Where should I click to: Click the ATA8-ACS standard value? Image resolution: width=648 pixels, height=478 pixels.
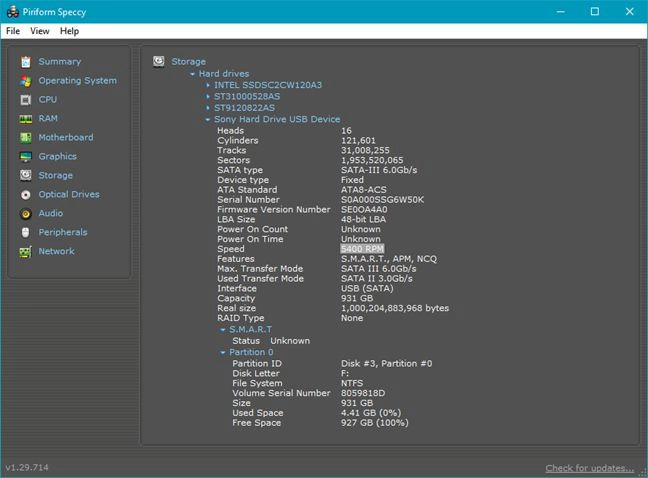pos(364,190)
